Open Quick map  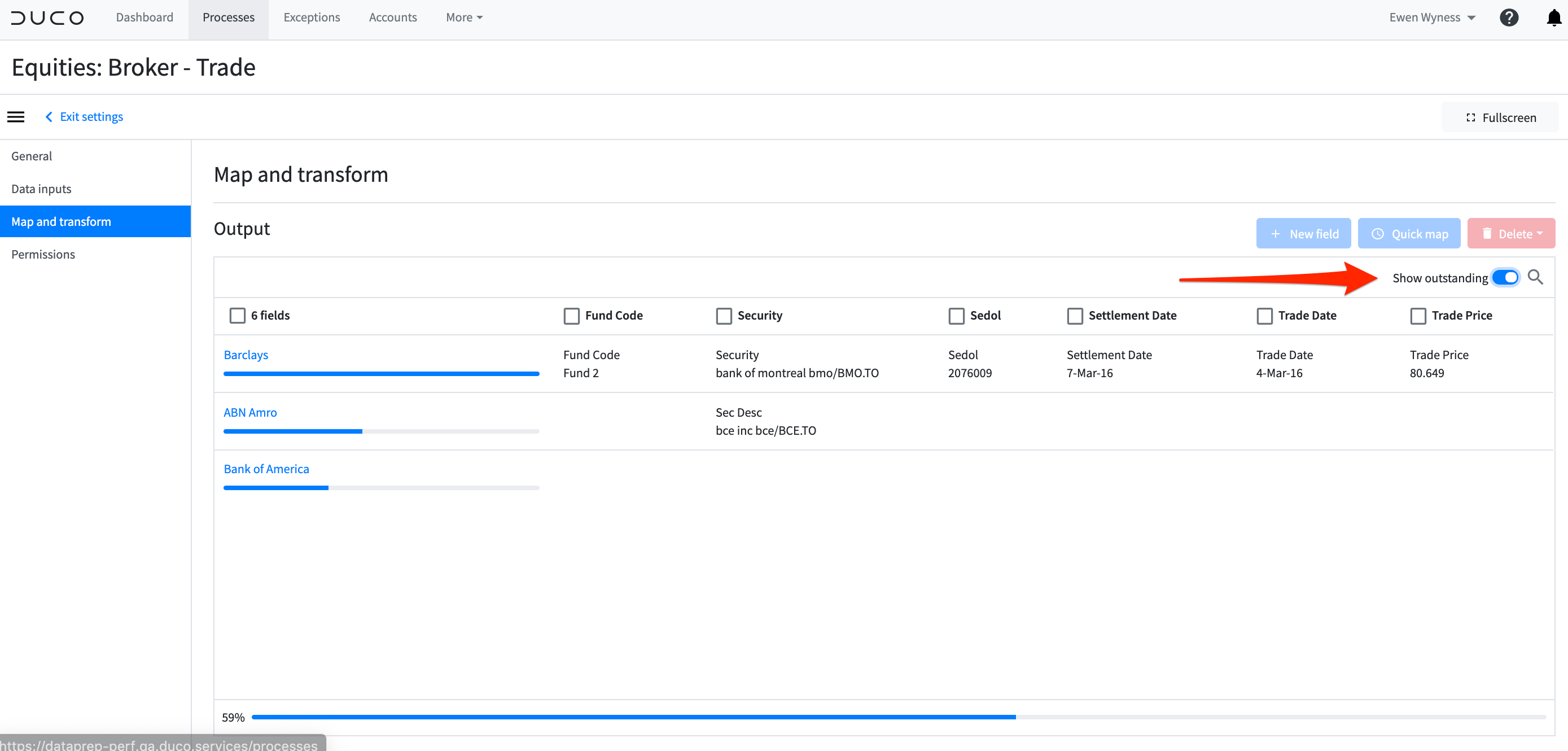pos(1409,233)
